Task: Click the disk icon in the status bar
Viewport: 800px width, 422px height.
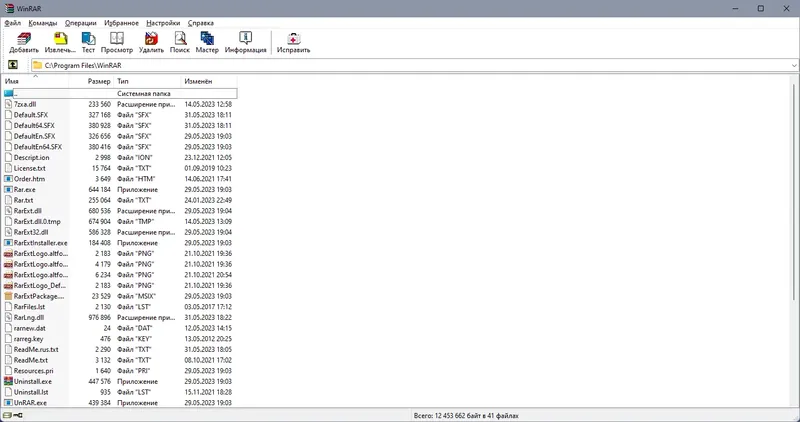Action: pos(7,415)
